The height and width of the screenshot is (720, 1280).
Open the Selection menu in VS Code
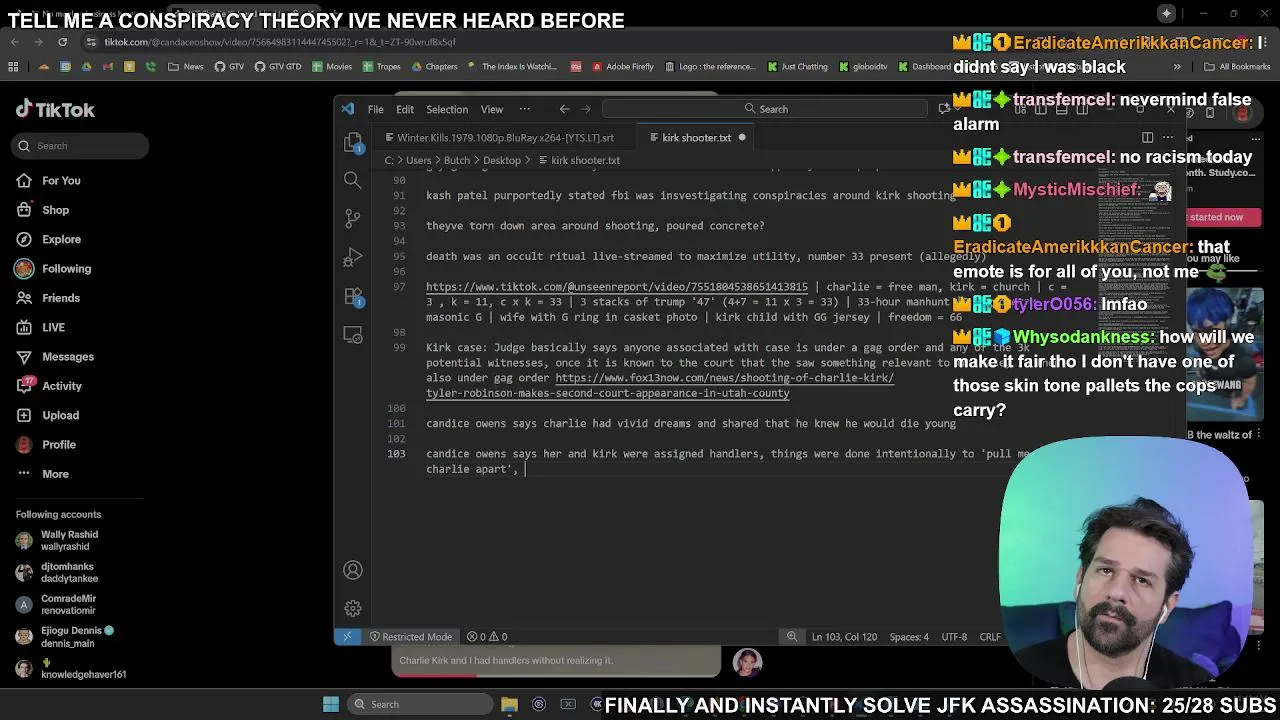(447, 109)
